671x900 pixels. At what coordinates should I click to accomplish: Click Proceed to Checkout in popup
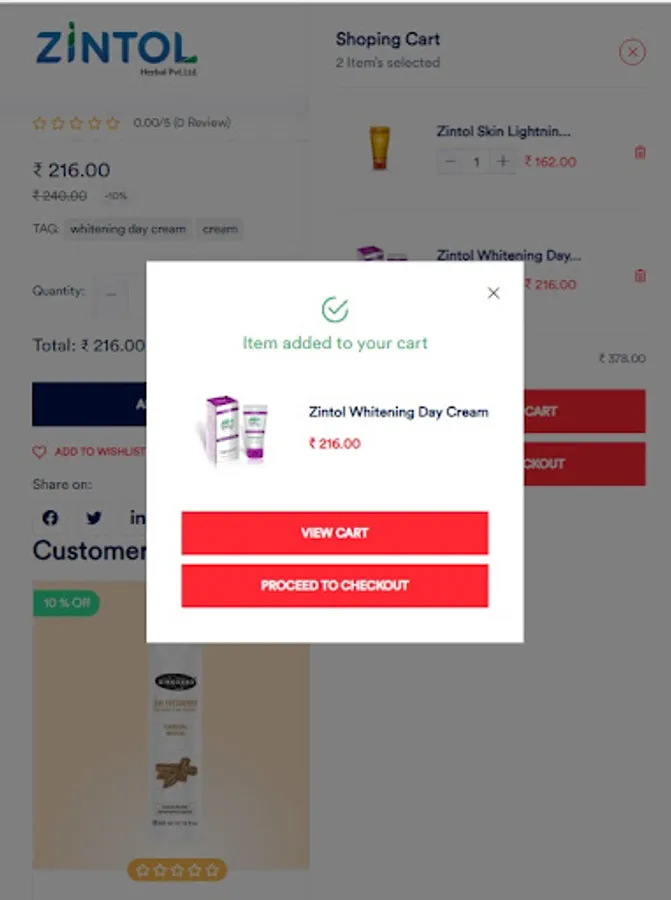335,585
